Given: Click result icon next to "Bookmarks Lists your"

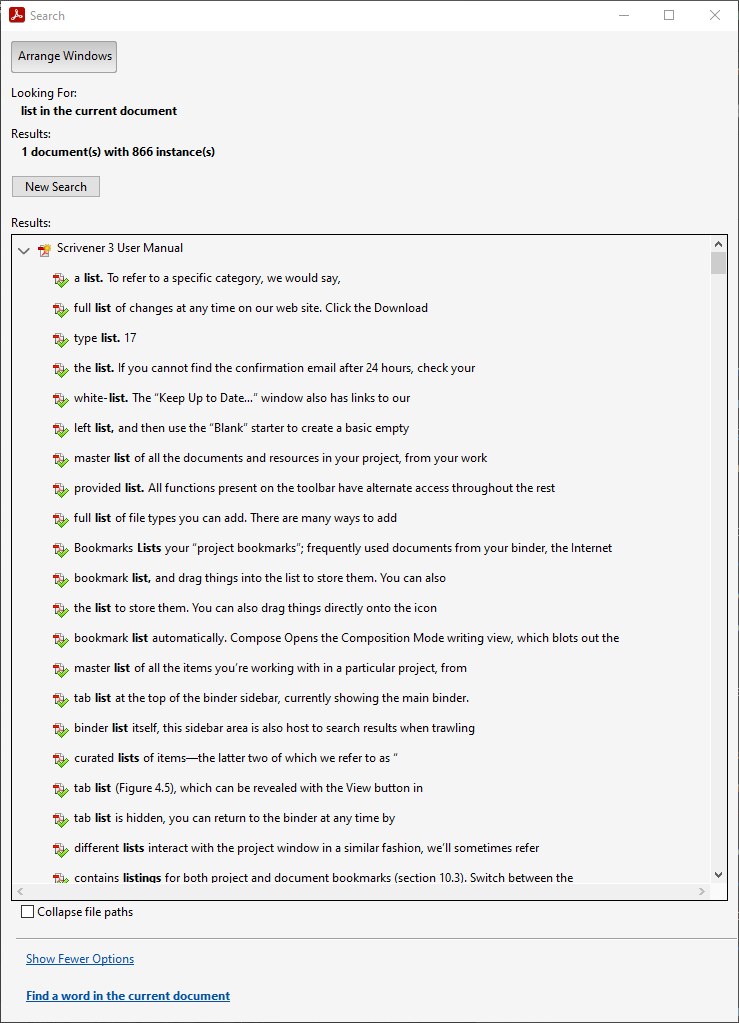Looking at the screenshot, I should [x=61, y=549].
